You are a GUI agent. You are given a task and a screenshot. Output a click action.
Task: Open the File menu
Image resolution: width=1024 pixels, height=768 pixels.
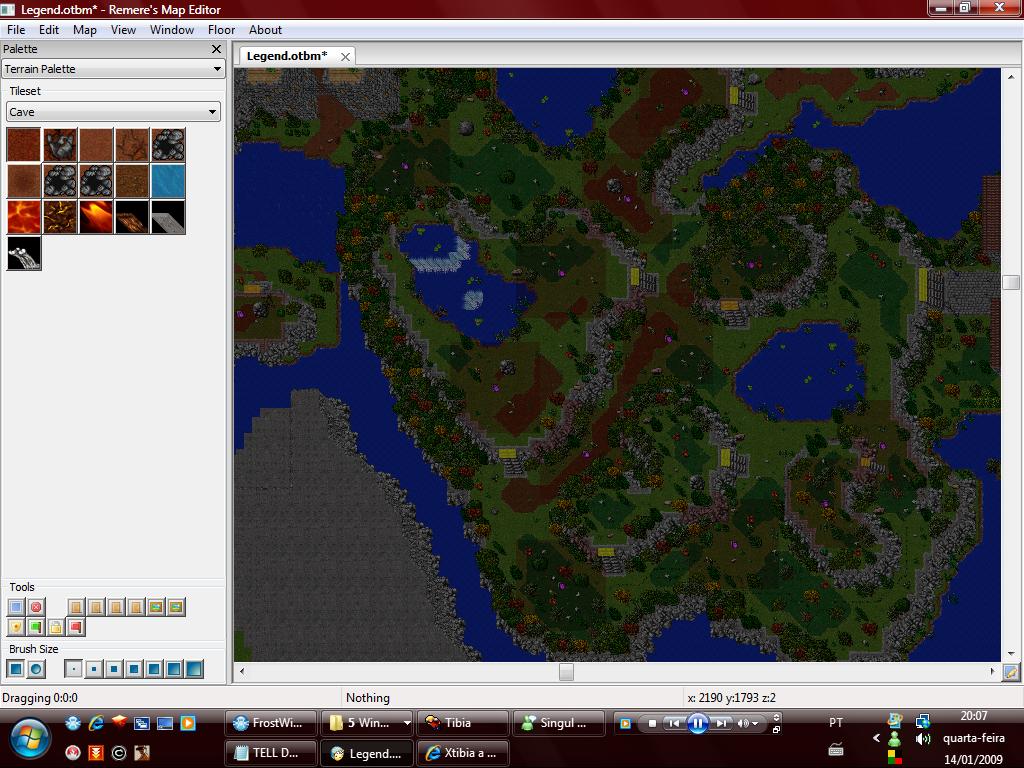click(16, 29)
